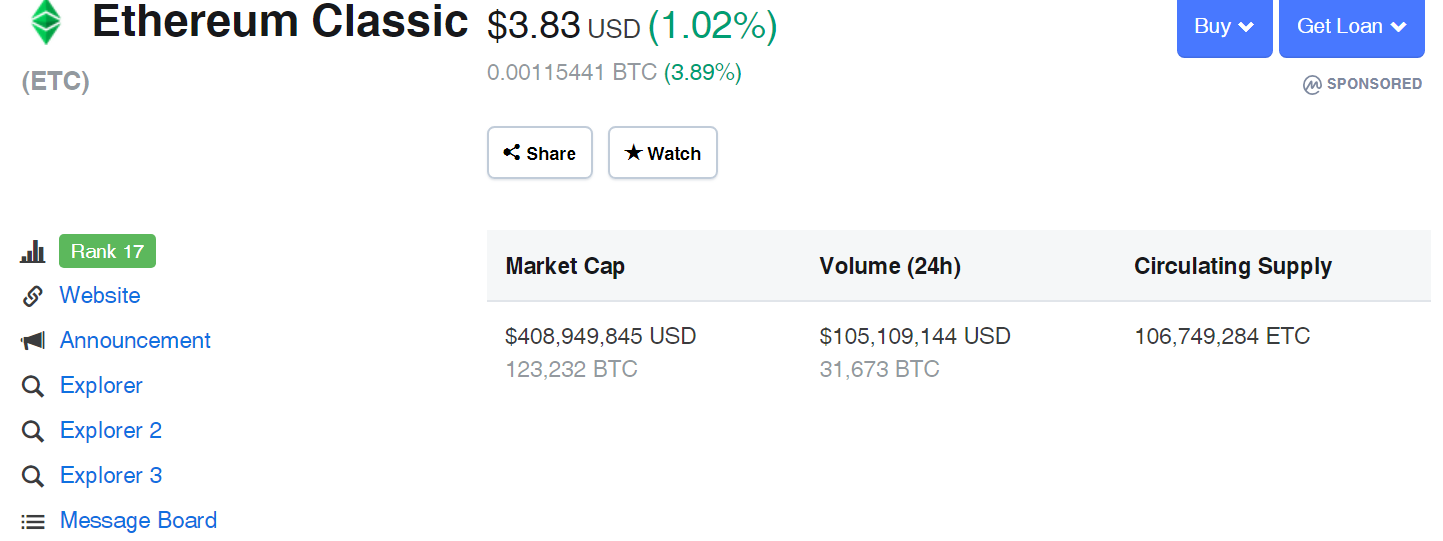
Task: Click the magnifier icon beside Explorer 3
Action: coord(33,476)
